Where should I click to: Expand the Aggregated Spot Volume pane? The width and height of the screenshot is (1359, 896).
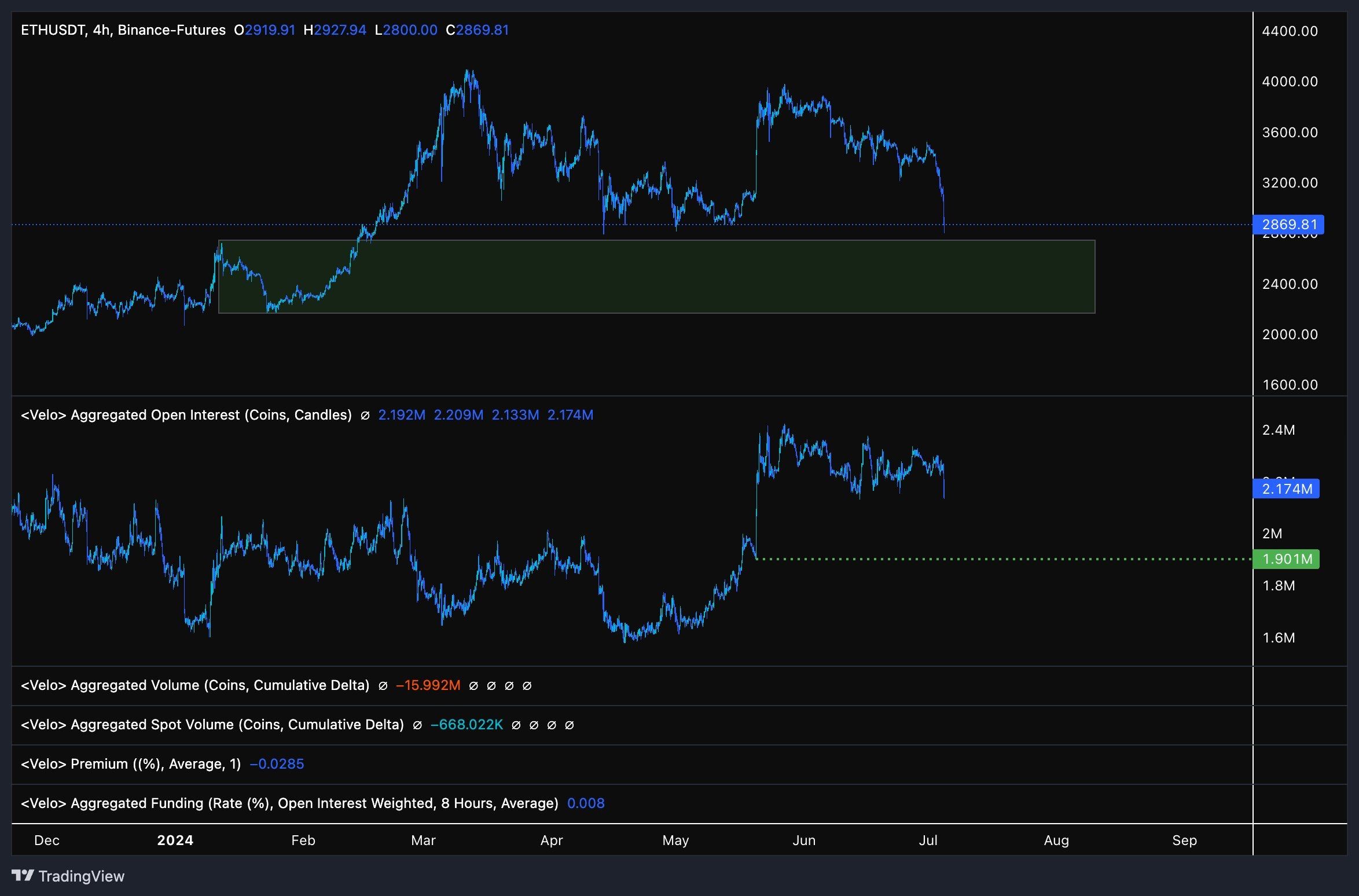click(x=212, y=725)
